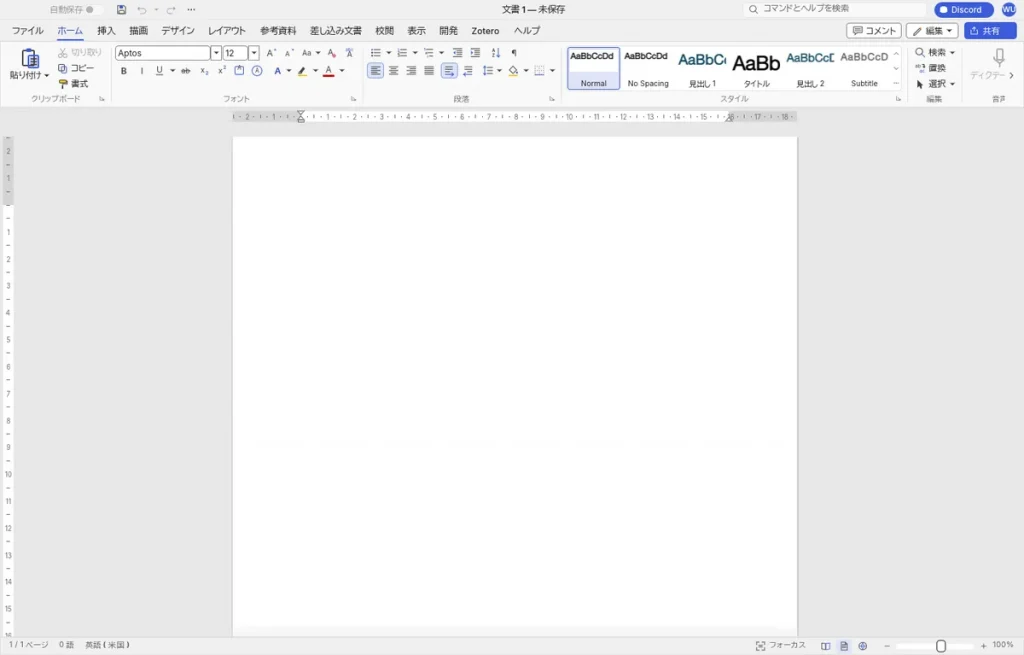
Task: Toggle Italic formatting
Action: [141, 71]
